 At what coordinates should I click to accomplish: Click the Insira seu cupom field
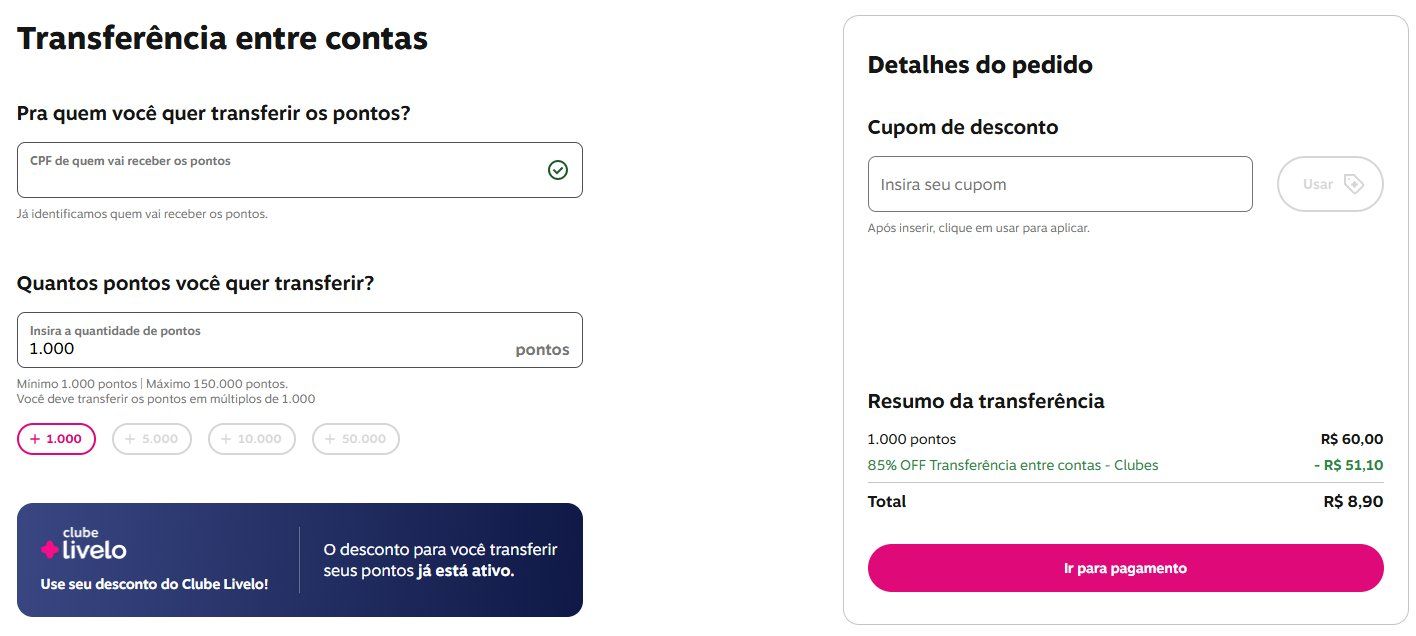pos(1060,184)
